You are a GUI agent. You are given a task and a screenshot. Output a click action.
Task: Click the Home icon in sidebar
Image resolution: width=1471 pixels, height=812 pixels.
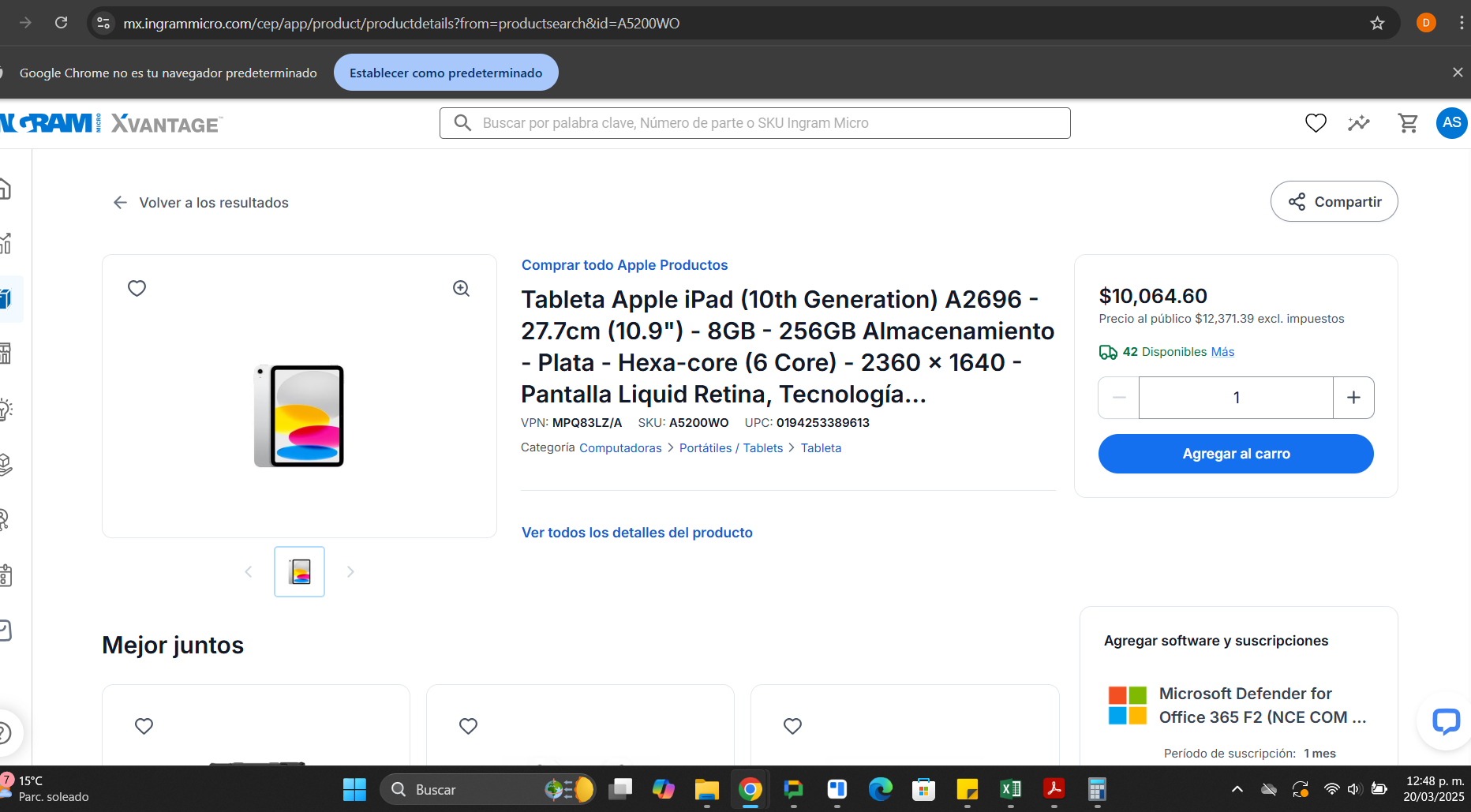pos(5,189)
